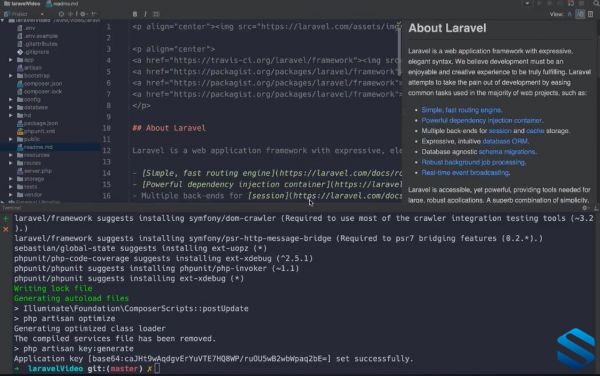This screenshot has width=600, height=376.
Task: Expand the resources folder
Action: click(11, 155)
